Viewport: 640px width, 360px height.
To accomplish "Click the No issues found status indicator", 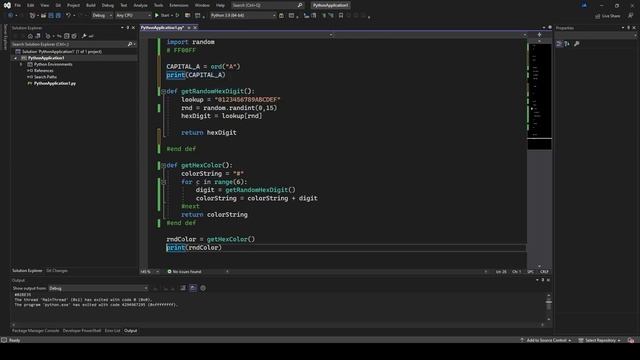I will [184, 272].
